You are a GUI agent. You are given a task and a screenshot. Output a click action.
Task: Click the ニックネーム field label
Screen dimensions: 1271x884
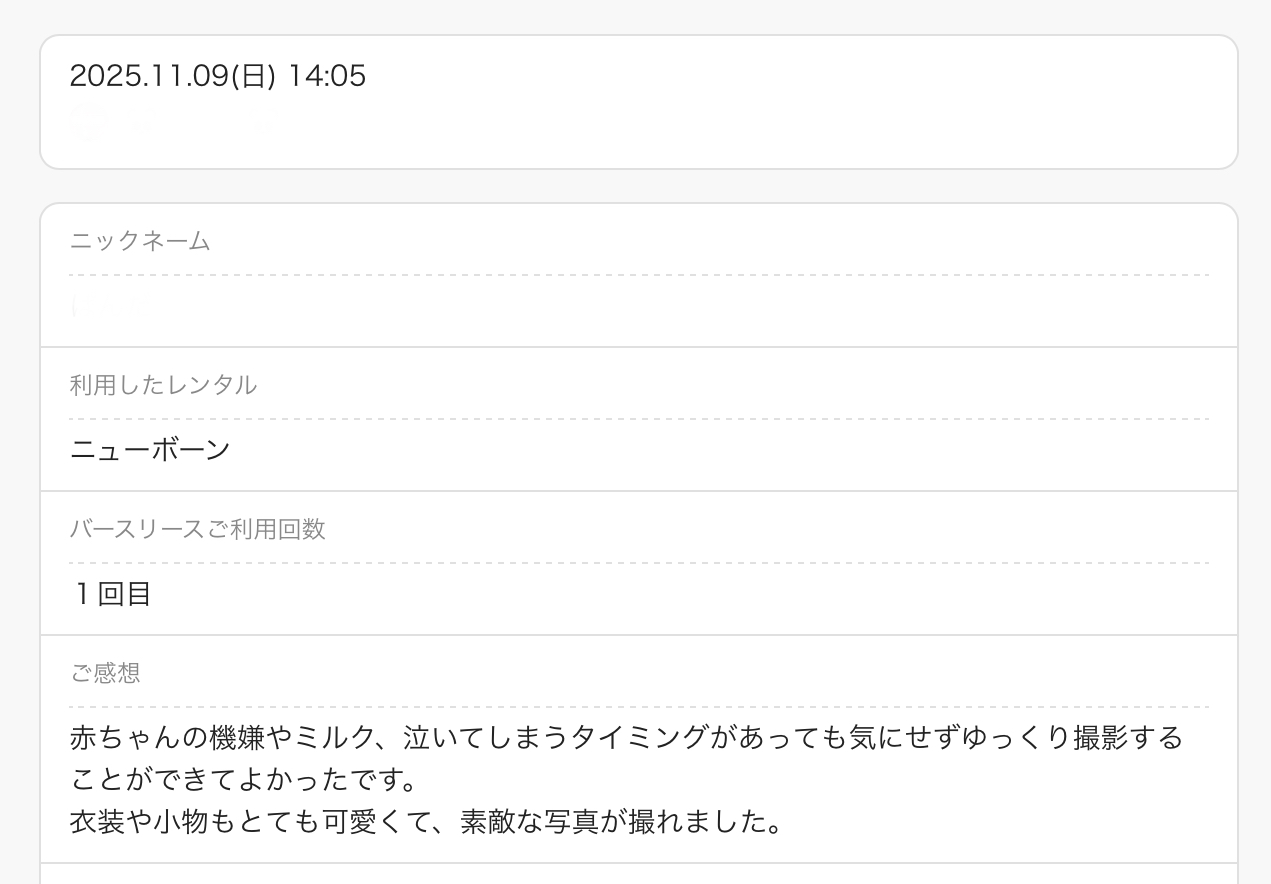click(x=140, y=241)
